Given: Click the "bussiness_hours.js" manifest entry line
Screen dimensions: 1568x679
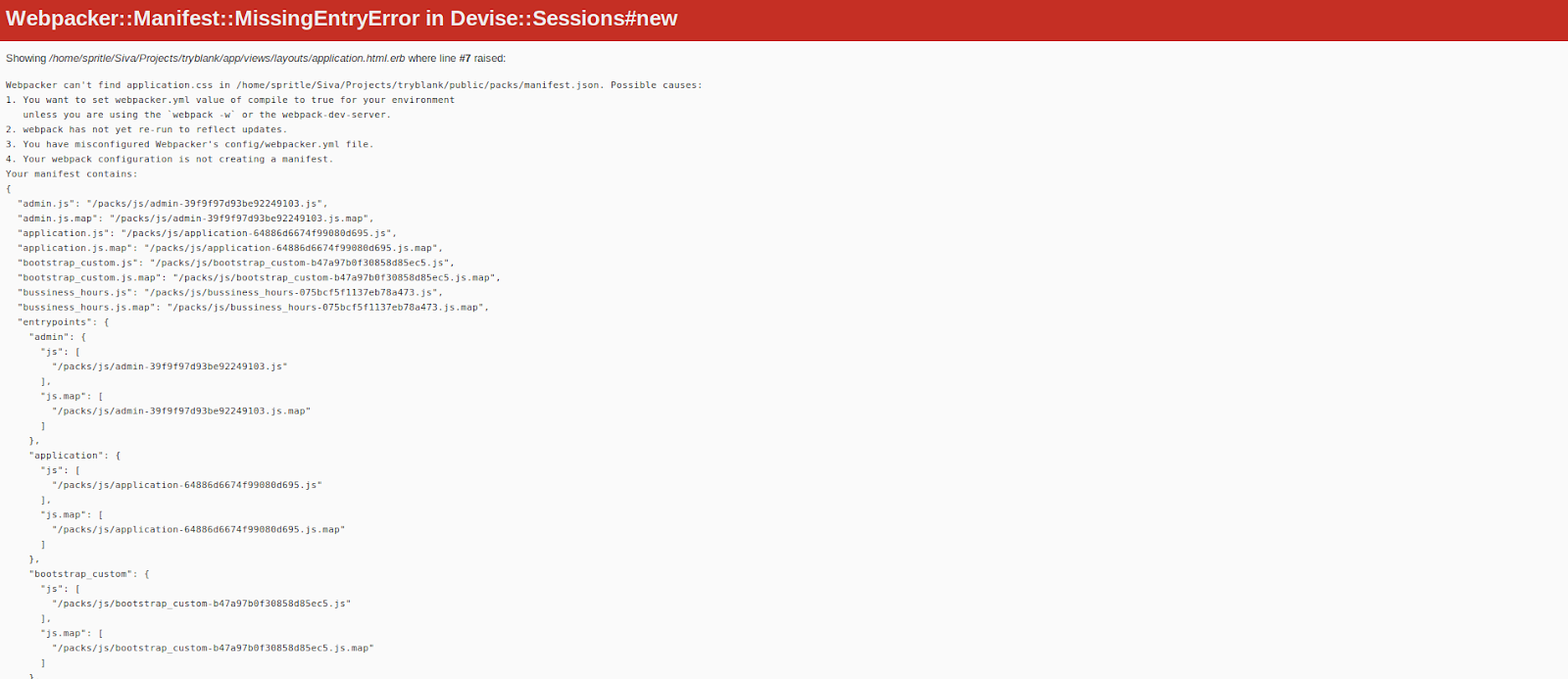Looking at the screenshot, I should [230, 292].
